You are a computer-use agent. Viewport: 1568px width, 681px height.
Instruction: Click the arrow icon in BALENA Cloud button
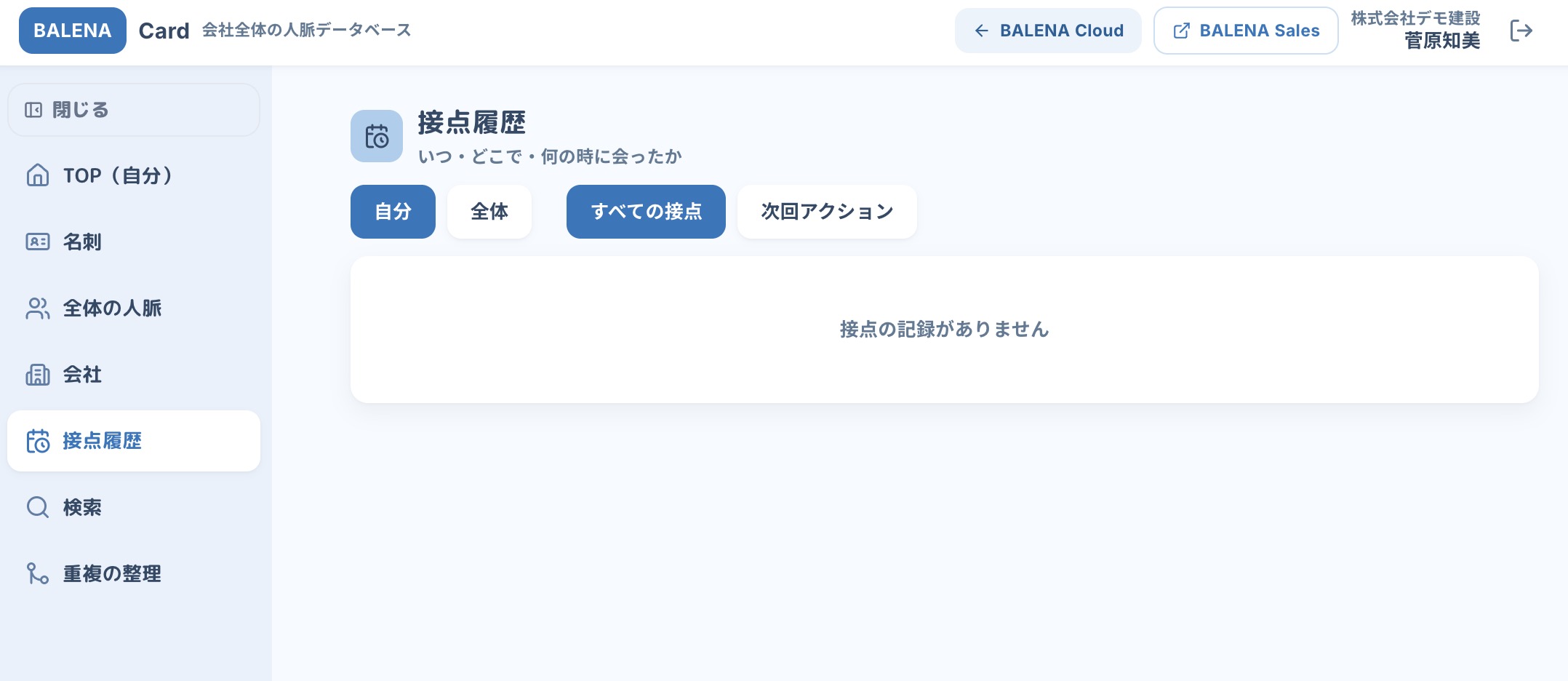pos(982,31)
